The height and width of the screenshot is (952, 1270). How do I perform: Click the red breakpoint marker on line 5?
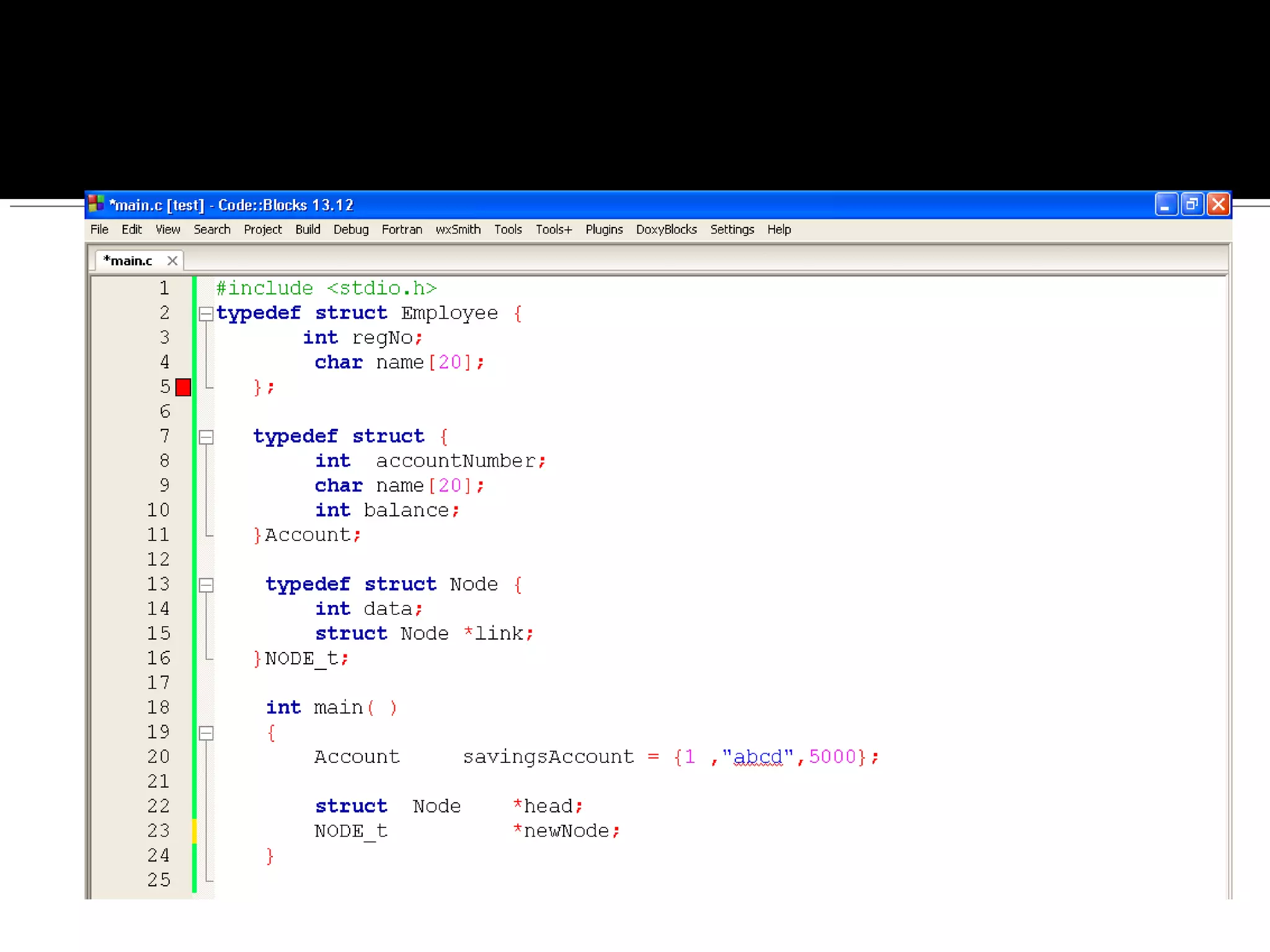tap(183, 387)
